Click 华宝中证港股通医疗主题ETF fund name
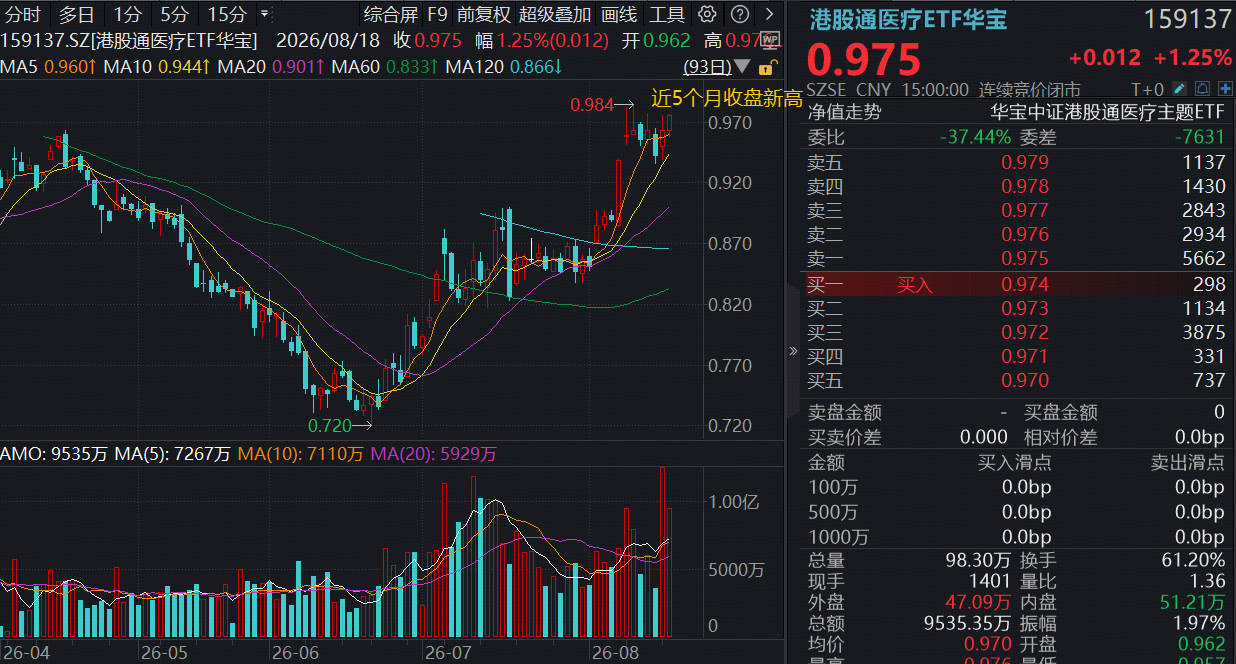Screen dimensions: 1236x664 (x=1108, y=113)
